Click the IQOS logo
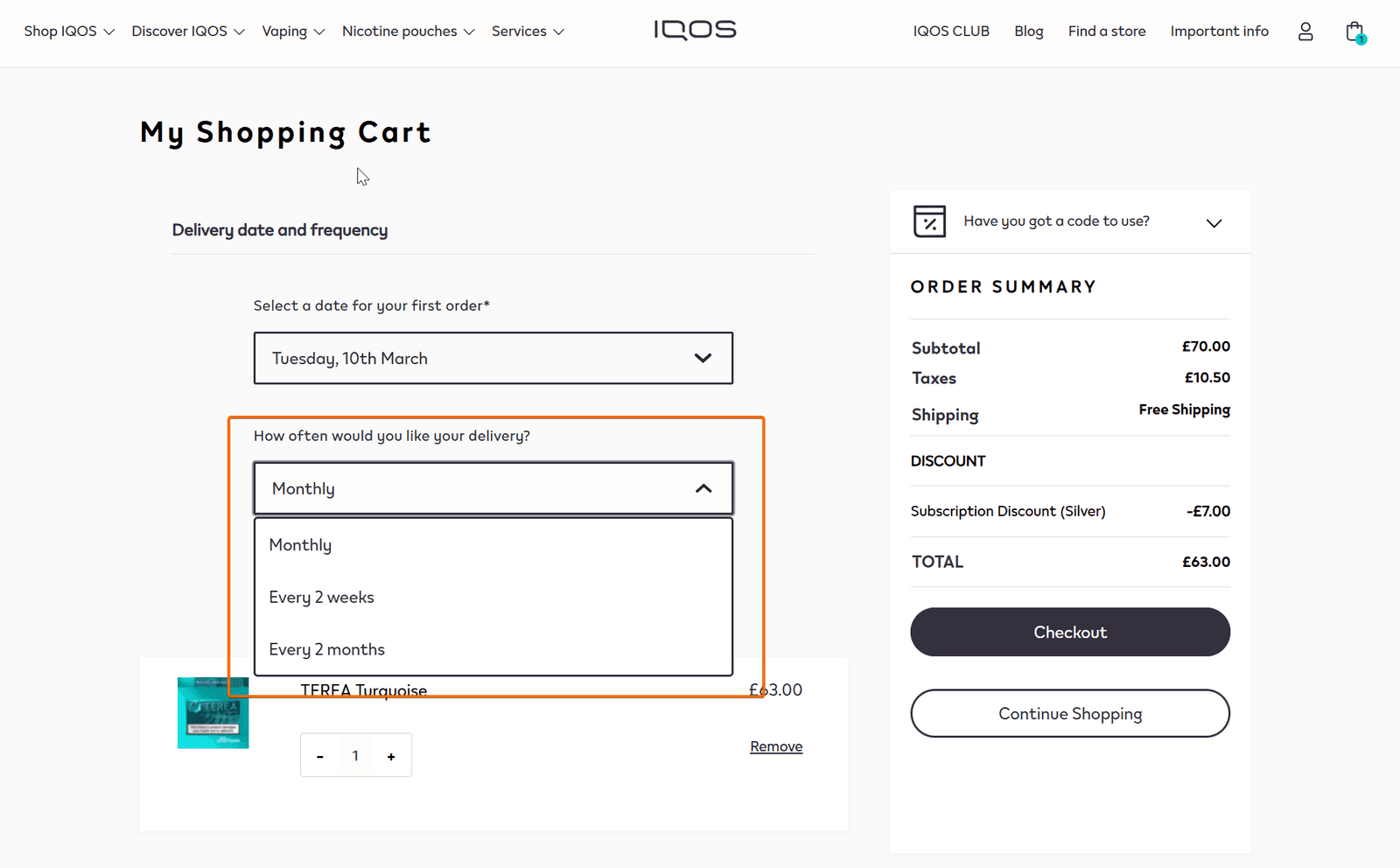 click(x=695, y=31)
